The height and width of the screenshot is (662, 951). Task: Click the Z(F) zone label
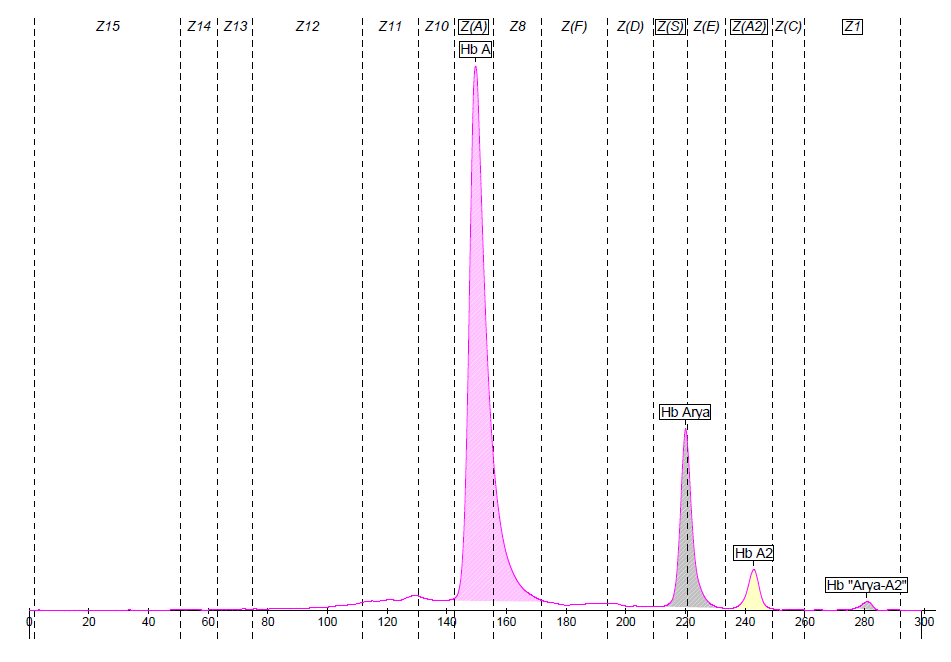(574, 27)
